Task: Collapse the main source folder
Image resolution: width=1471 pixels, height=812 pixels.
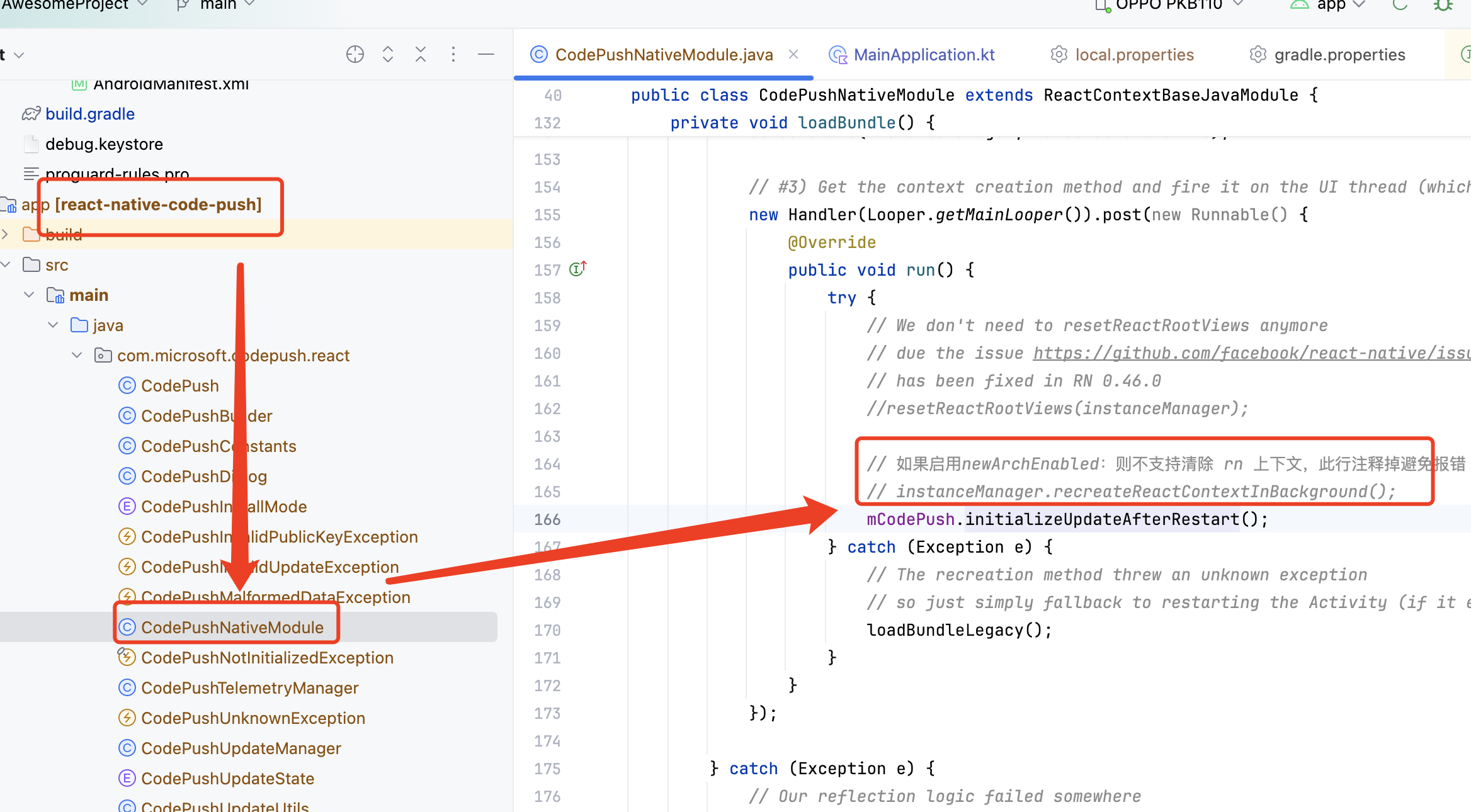Action: coord(29,295)
